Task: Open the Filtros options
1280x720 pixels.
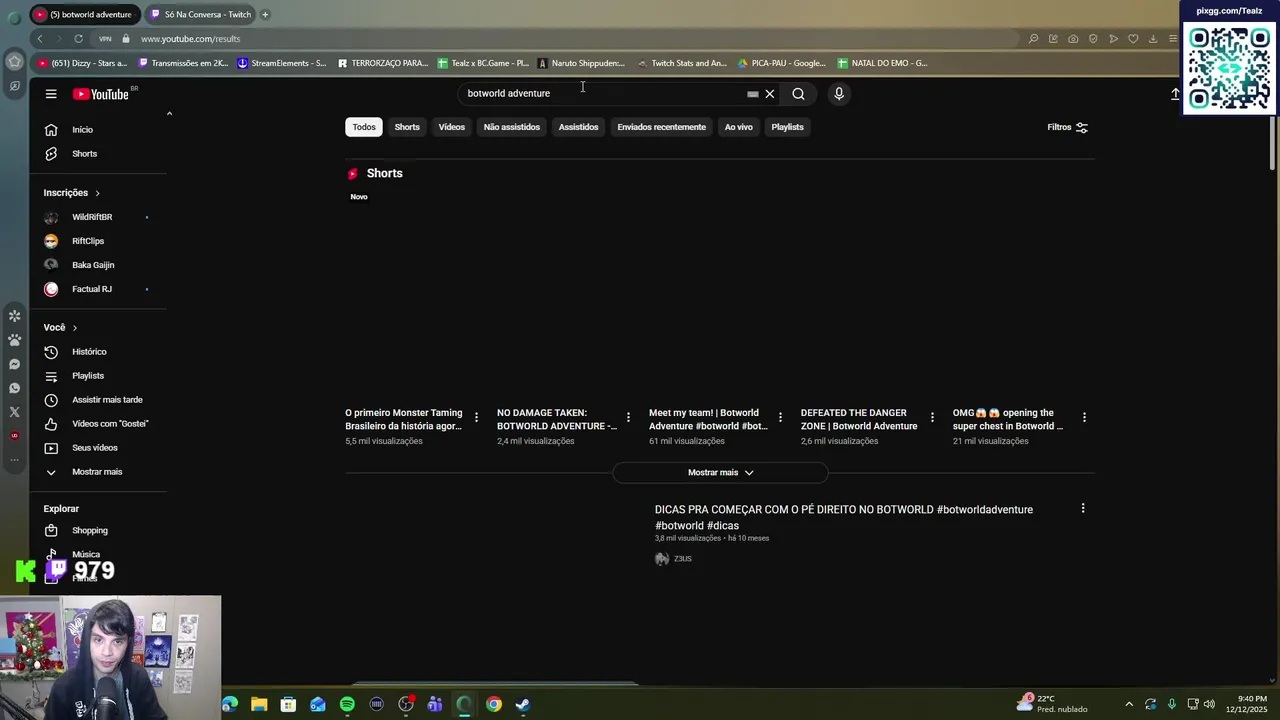Action: coord(1067,127)
